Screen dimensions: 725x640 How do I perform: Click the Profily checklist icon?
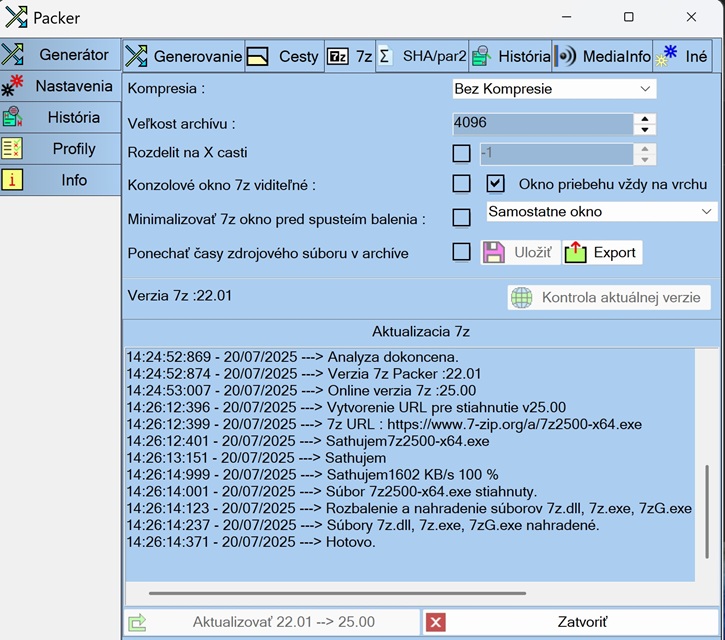coord(12,148)
